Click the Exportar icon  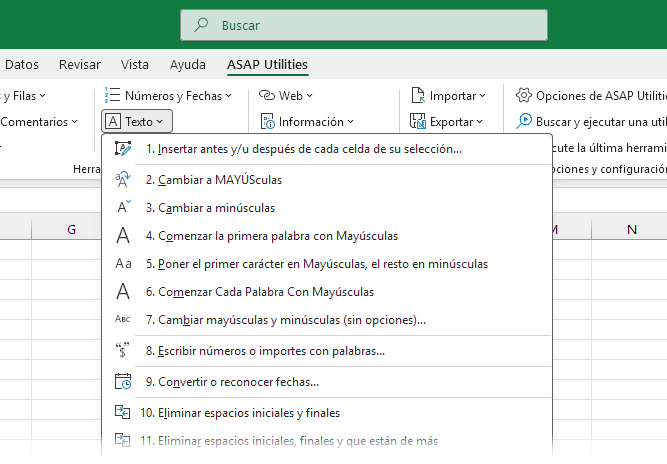[417, 121]
